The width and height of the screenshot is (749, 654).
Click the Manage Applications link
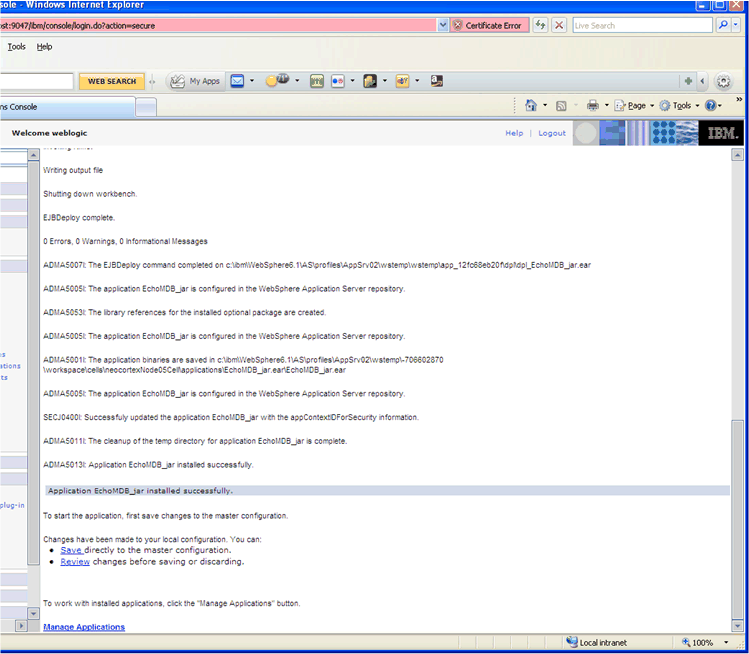[x=84, y=627]
